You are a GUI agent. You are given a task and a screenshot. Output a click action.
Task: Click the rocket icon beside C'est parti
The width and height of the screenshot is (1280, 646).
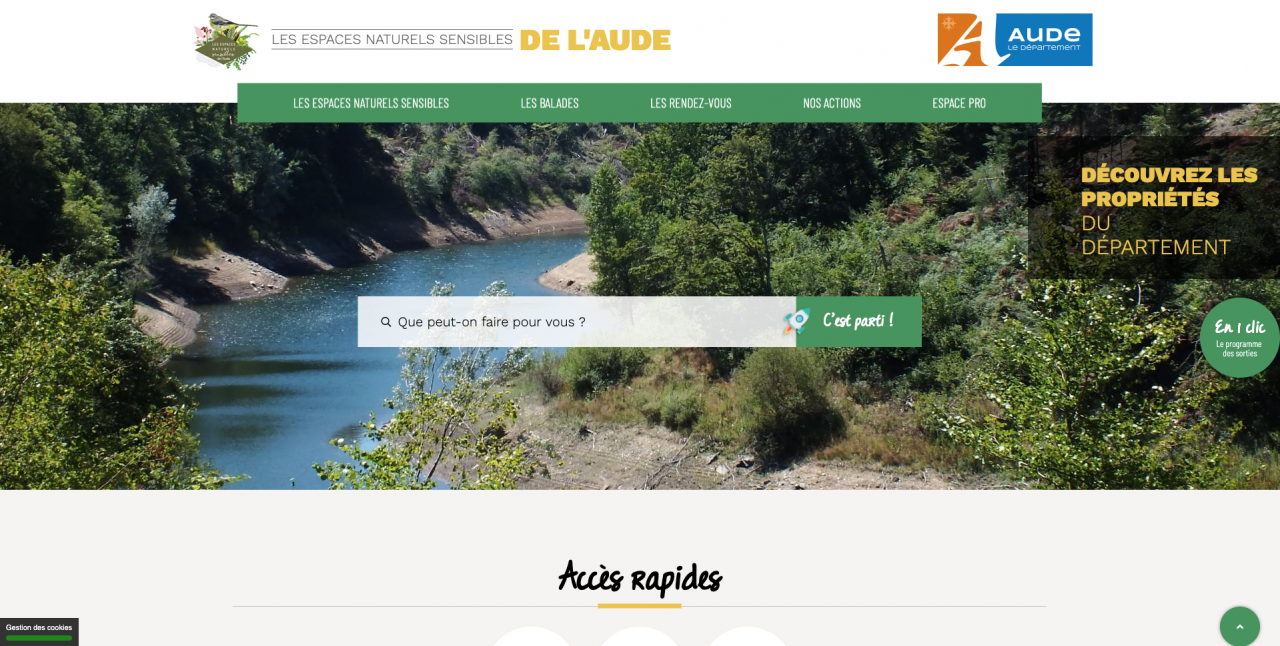(796, 321)
